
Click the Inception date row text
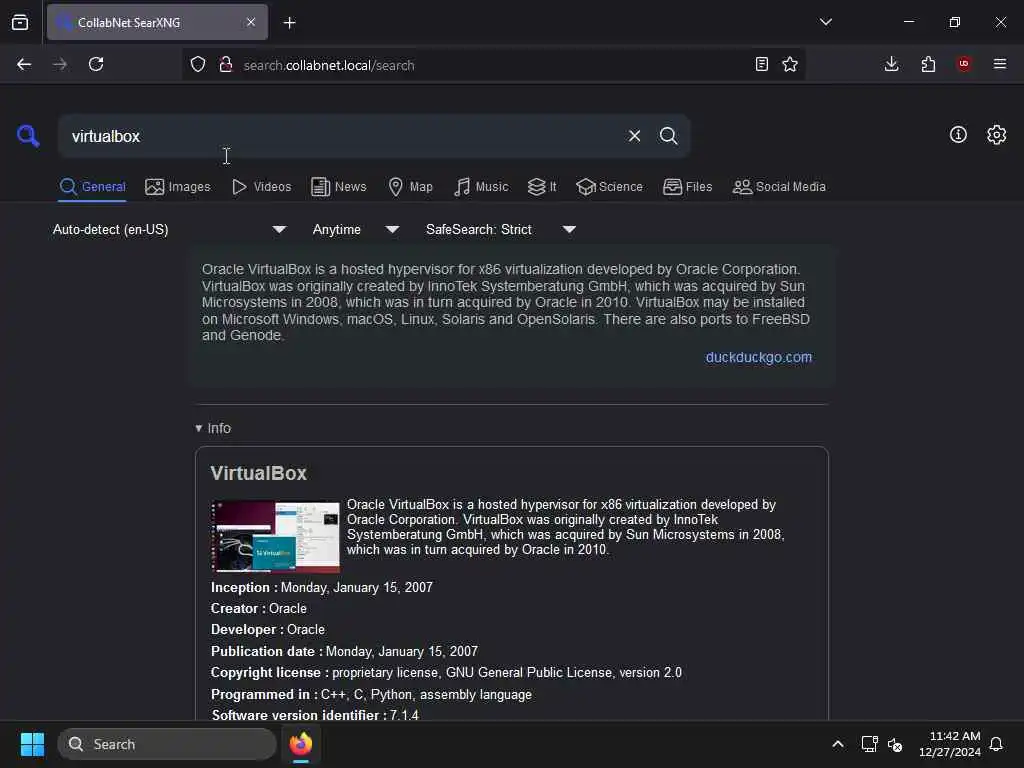(321, 587)
